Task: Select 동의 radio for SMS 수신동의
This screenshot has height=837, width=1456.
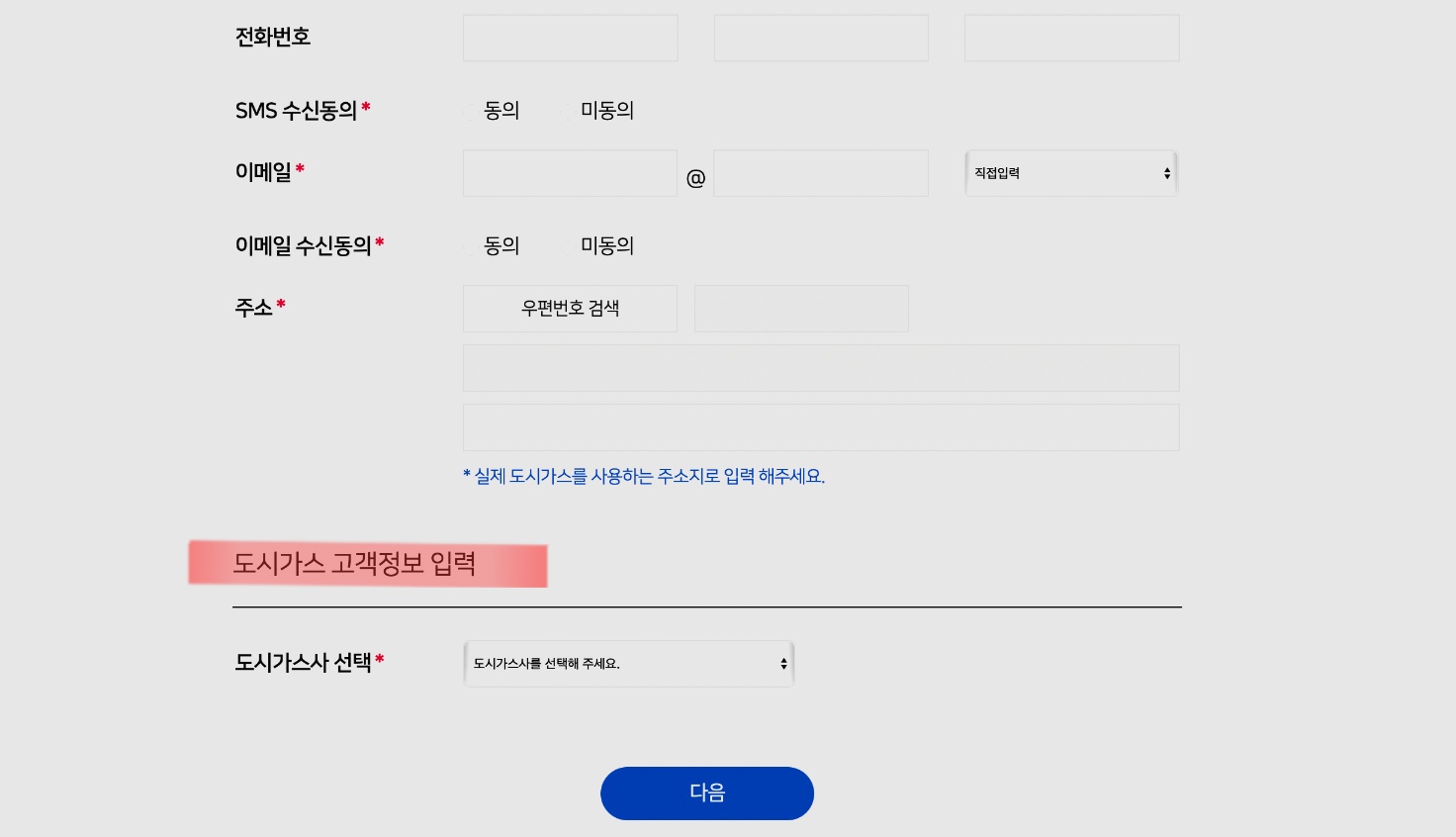Action: pos(469,111)
